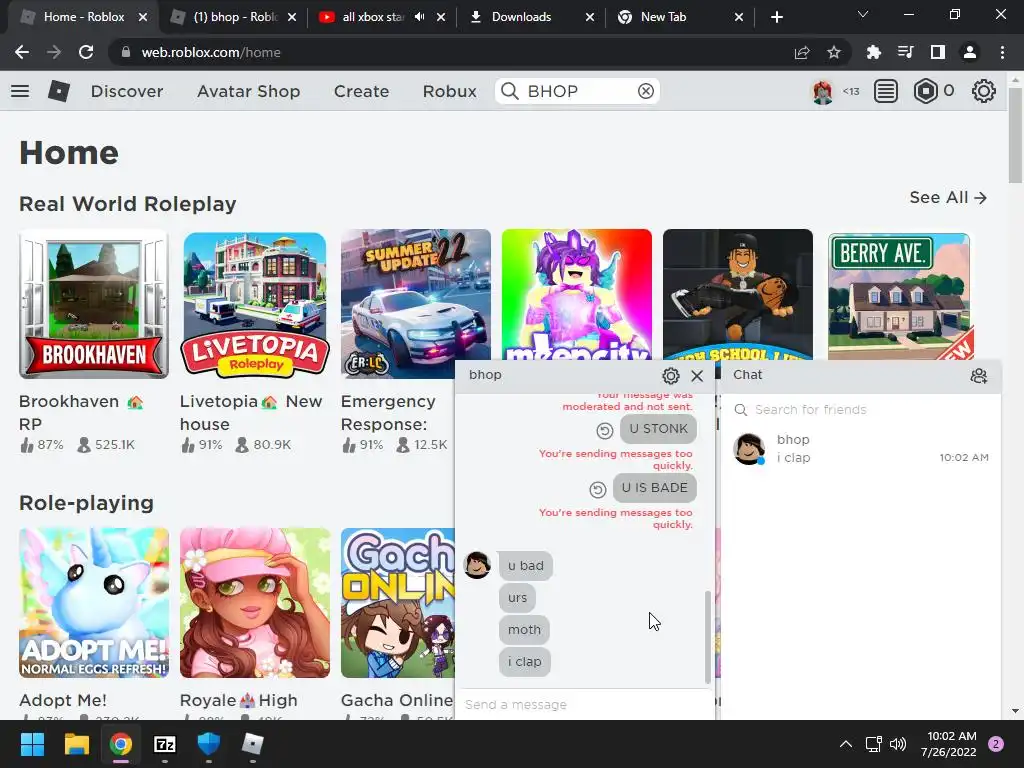
Task: Create a chat group icon
Action: (978, 376)
